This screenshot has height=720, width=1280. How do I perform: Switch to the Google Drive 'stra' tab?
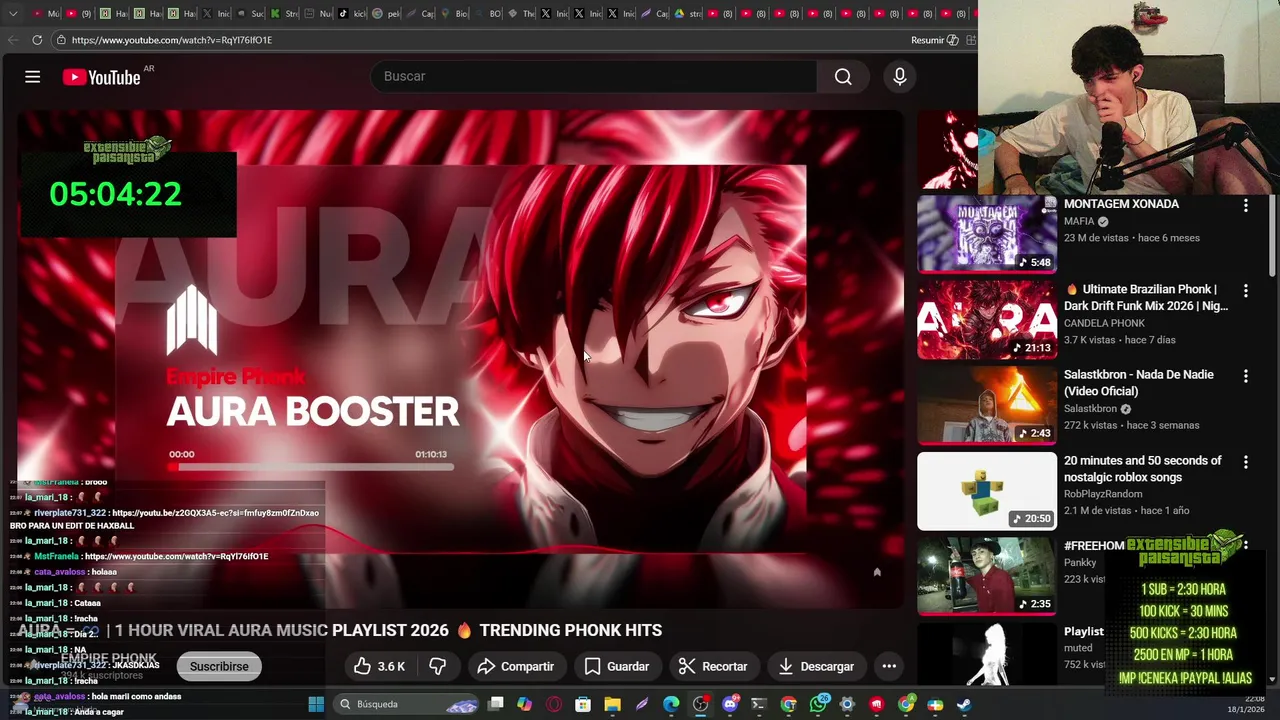[x=688, y=14]
